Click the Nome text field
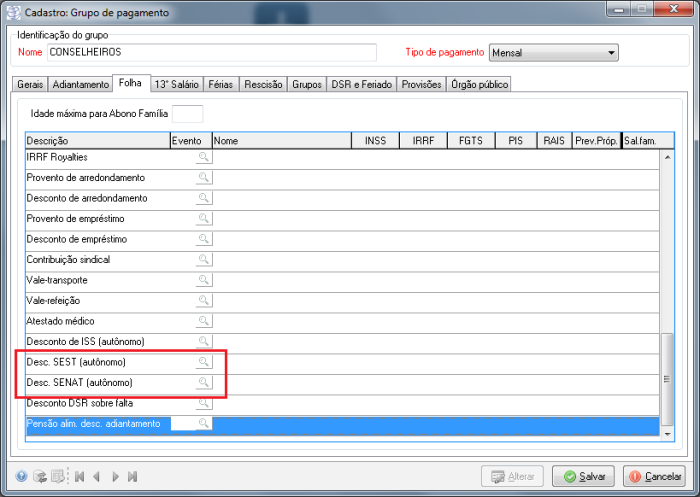Viewport: 700px width, 497px height. coord(211,52)
